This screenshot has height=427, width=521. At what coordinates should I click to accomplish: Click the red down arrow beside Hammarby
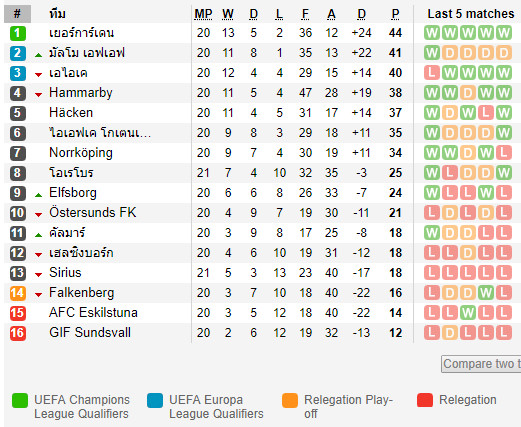38,95
